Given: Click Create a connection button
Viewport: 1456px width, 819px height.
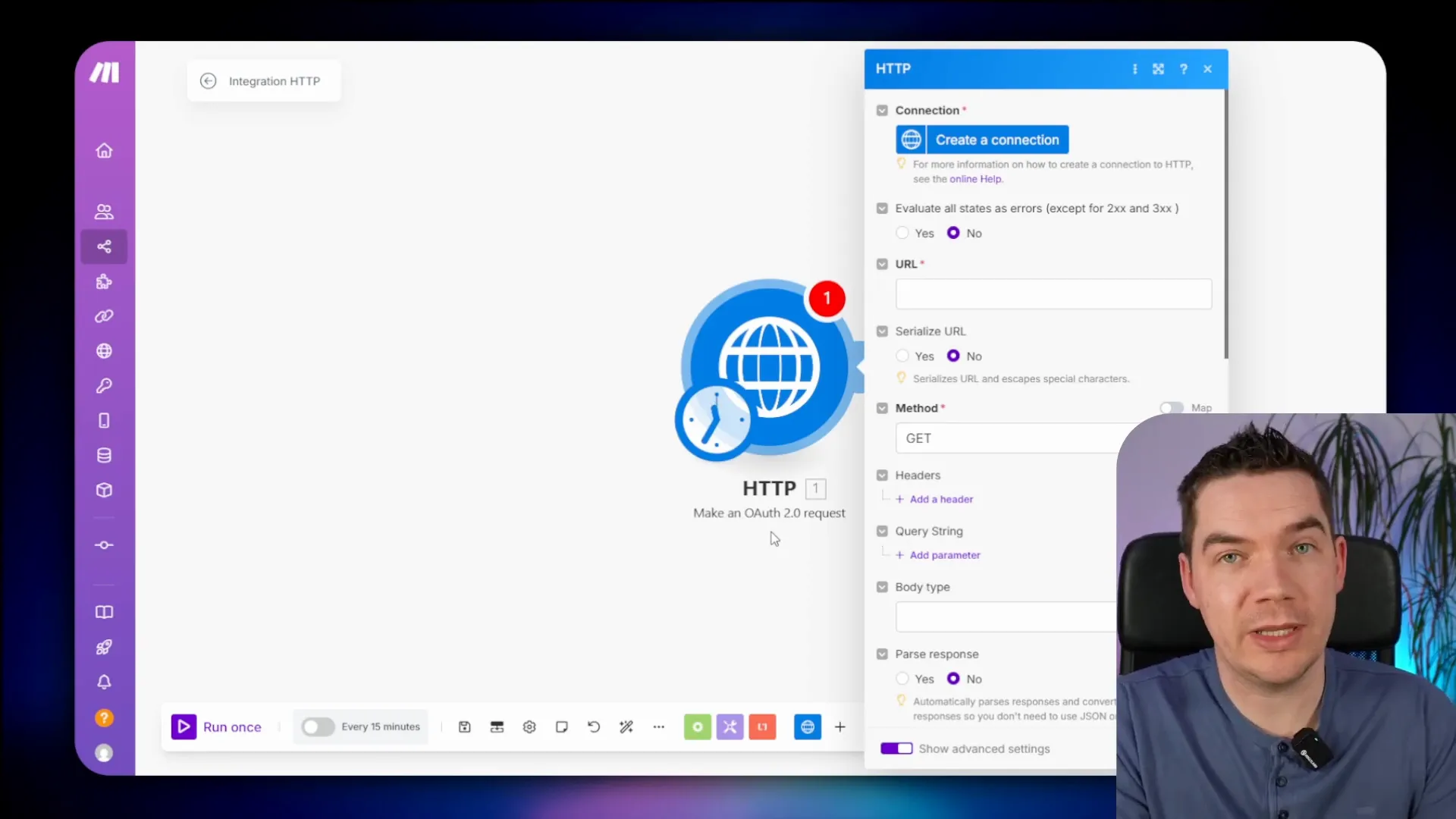Looking at the screenshot, I should pyautogui.click(x=983, y=140).
